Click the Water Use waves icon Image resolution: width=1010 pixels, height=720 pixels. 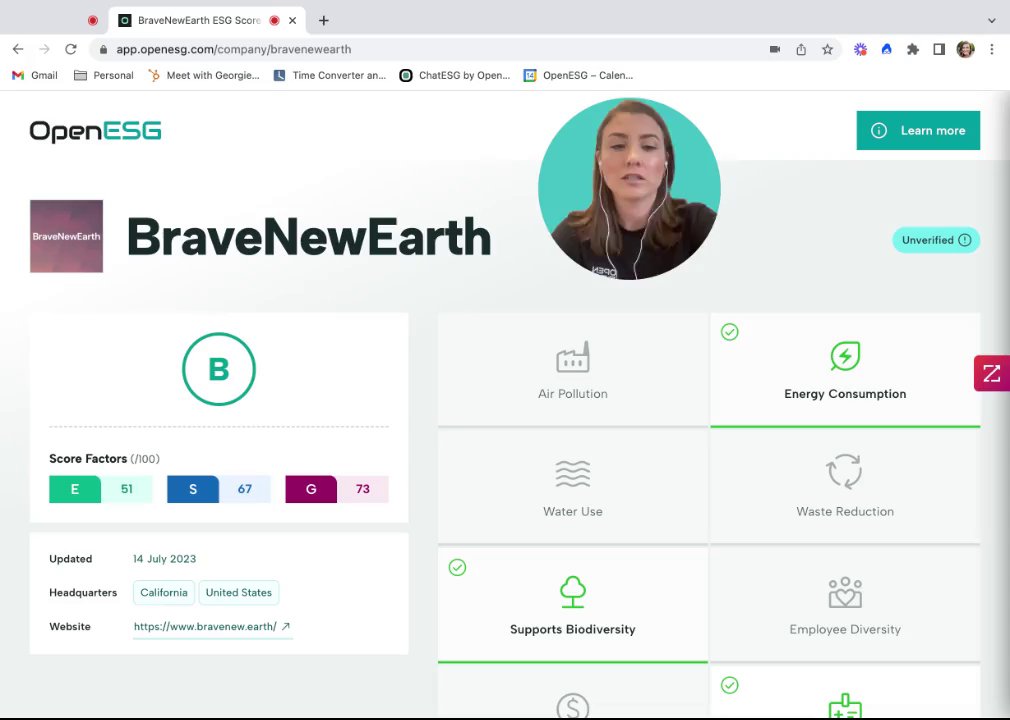pos(573,474)
